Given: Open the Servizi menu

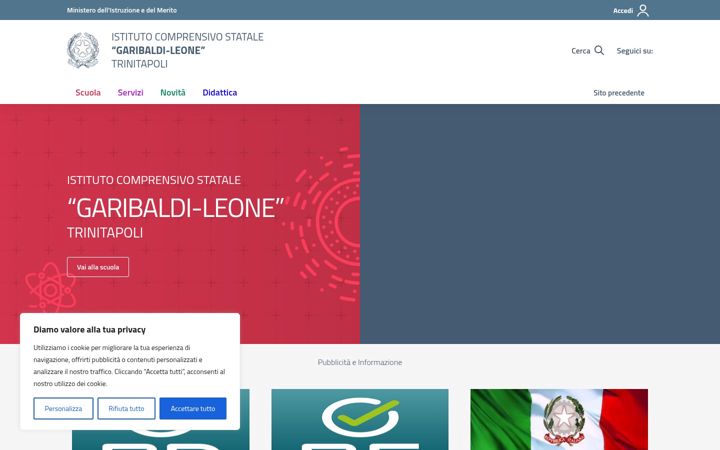Looking at the screenshot, I should pyautogui.click(x=130, y=93).
